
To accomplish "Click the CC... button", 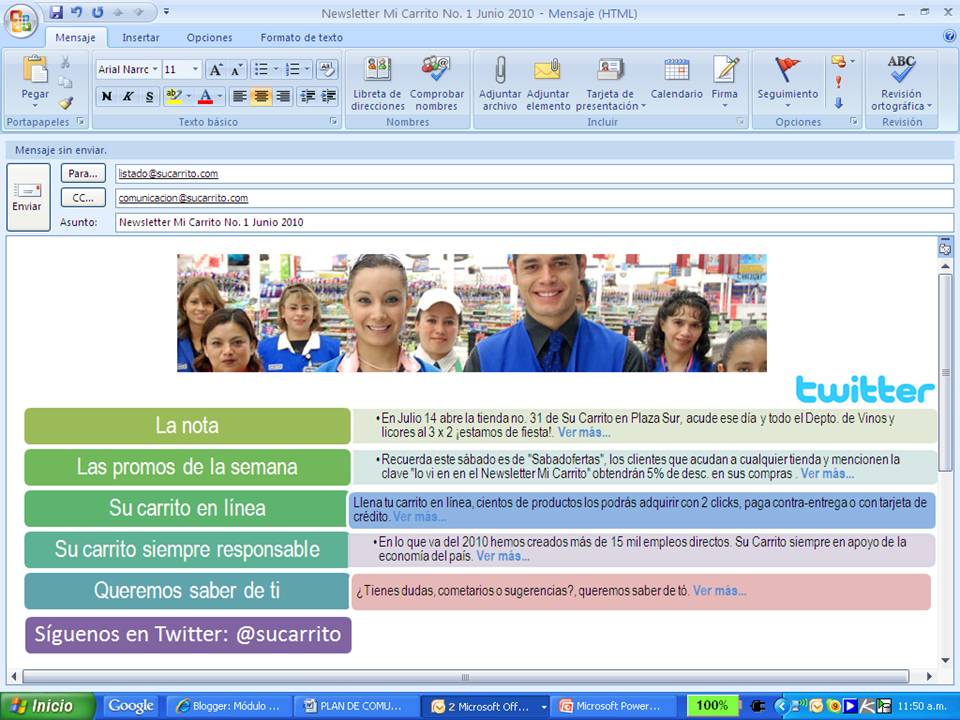I will coord(83,198).
